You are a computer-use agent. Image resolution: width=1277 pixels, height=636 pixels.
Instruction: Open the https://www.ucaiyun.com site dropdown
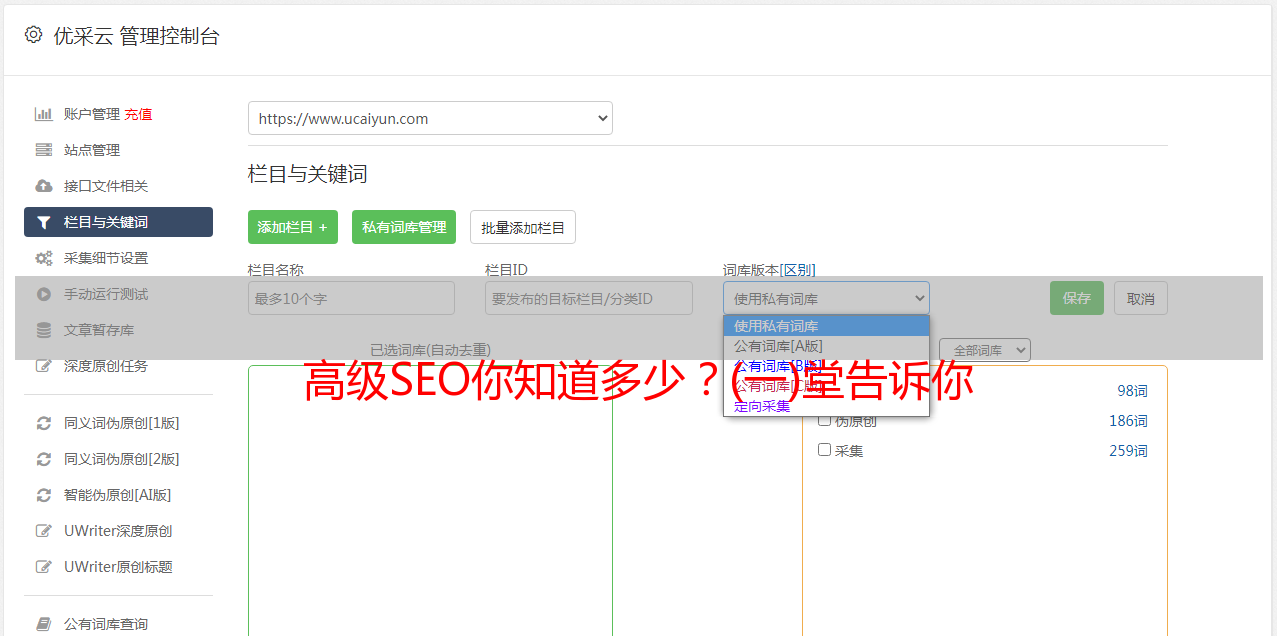pos(430,118)
